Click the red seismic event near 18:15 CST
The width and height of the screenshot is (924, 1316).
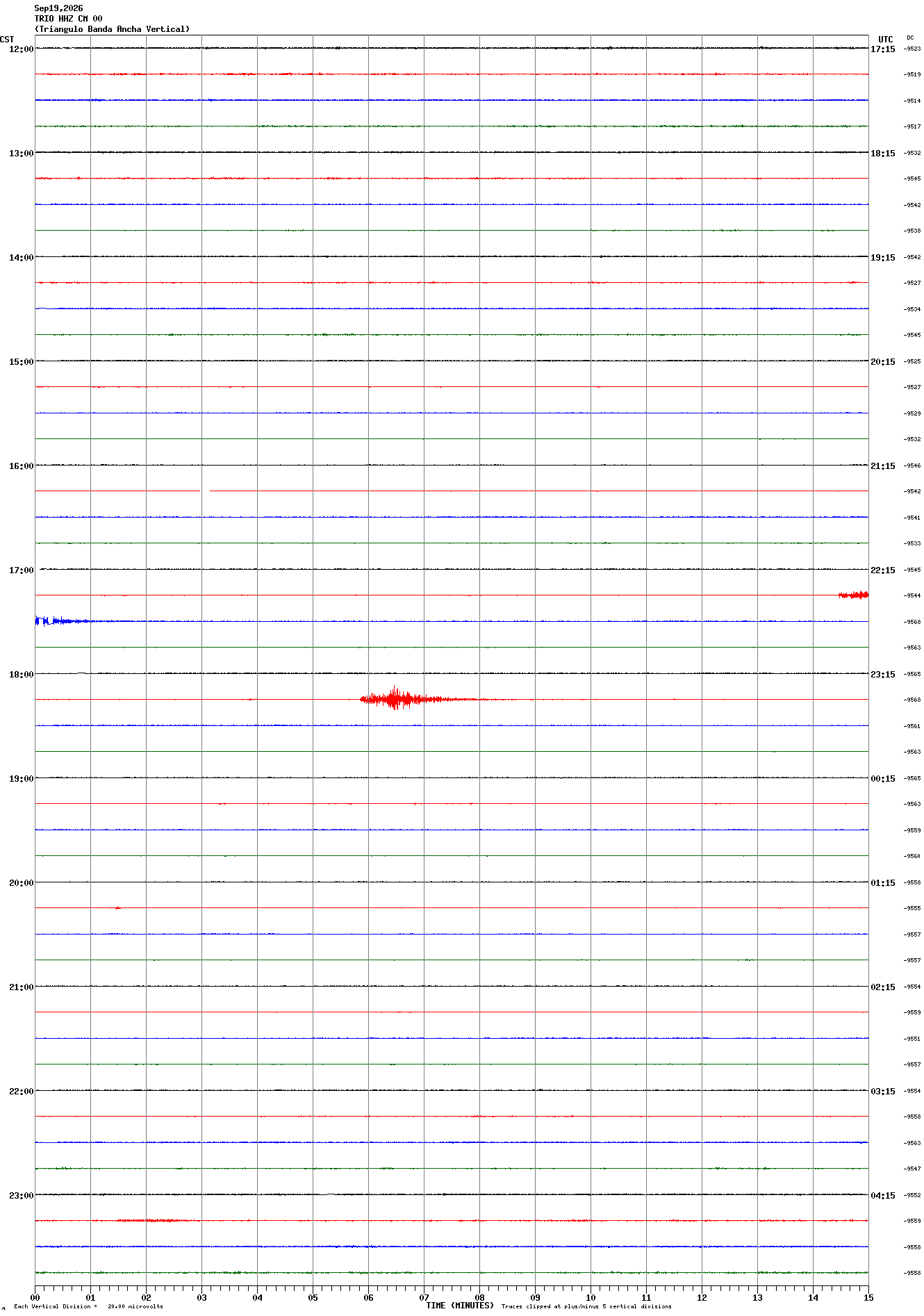click(x=417, y=698)
